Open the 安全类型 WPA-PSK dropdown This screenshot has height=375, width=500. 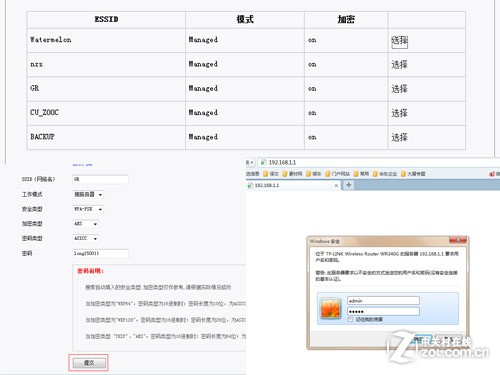point(88,209)
